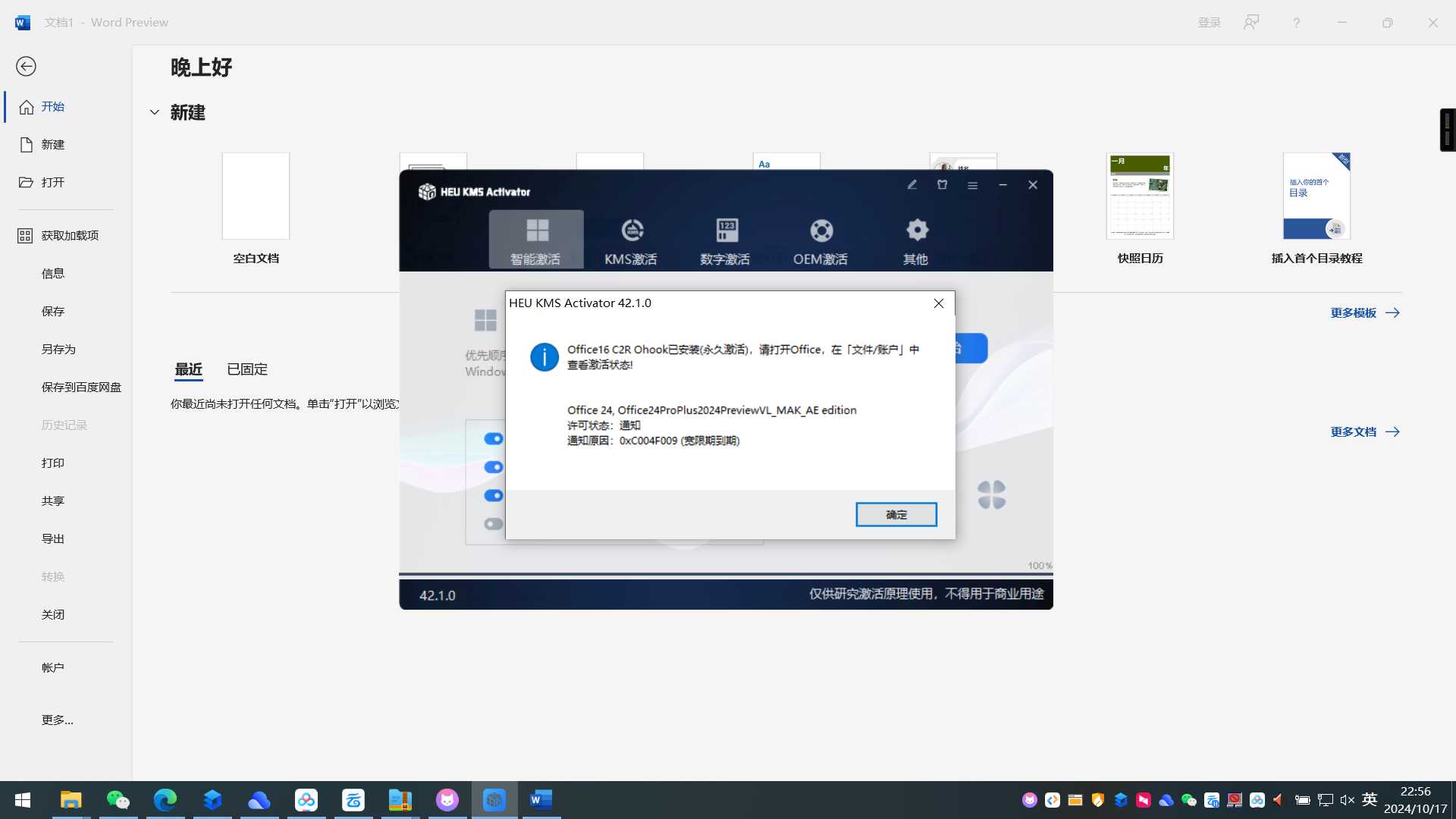This screenshot has height=819, width=1456.
Task: Toggle the second blue switch in the HEU options panel
Action: click(x=494, y=467)
